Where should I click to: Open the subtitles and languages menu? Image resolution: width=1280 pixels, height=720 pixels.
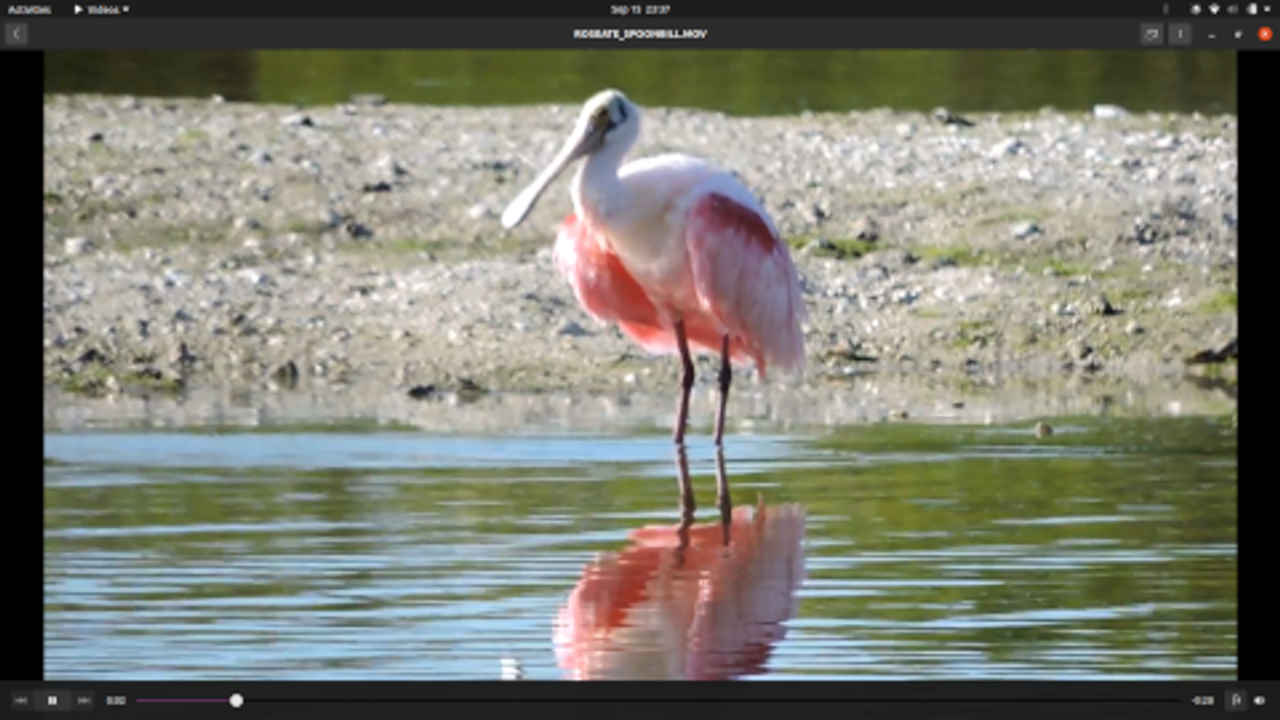(1151, 34)
